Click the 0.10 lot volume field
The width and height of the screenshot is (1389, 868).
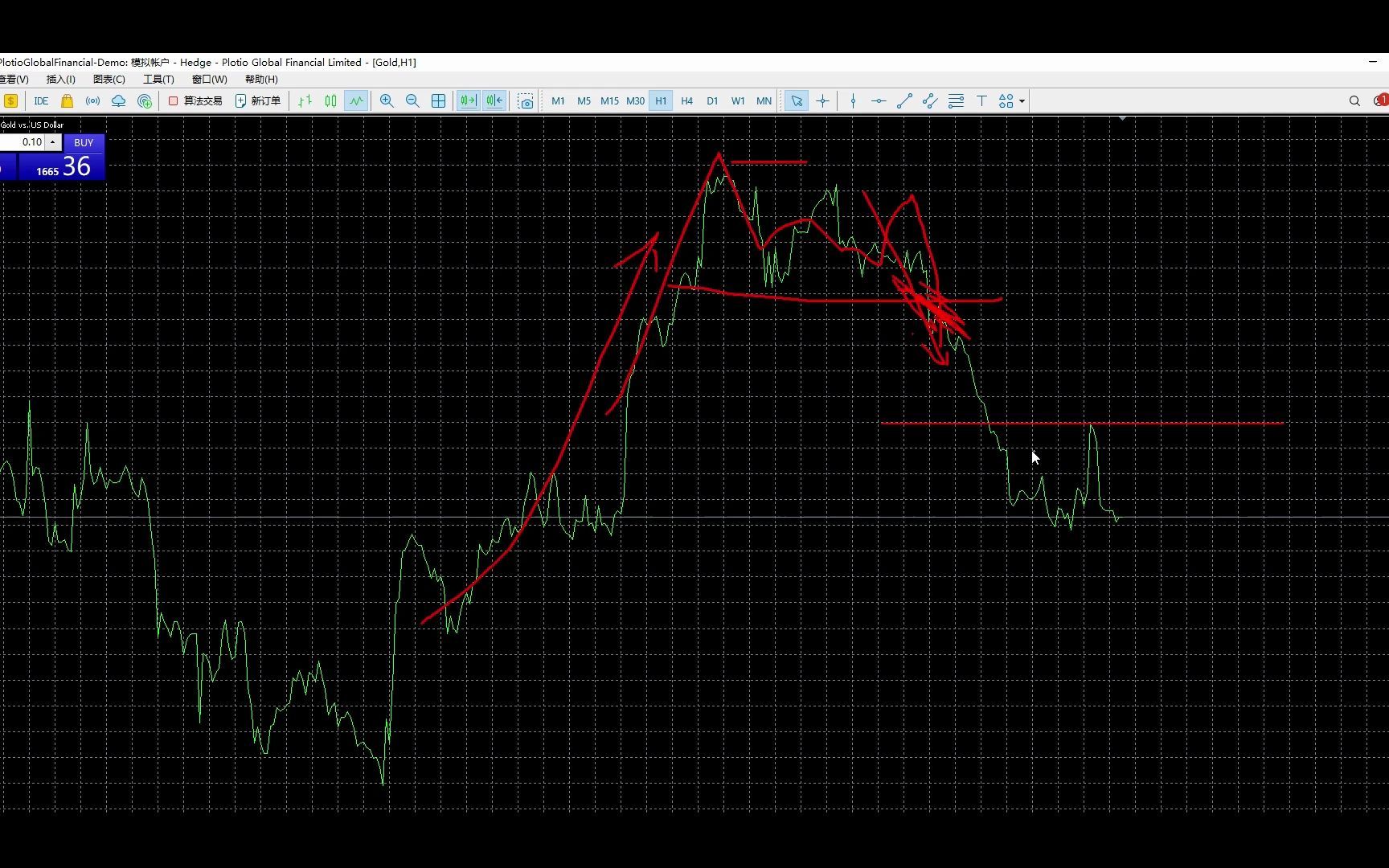[x=23, y=142]
